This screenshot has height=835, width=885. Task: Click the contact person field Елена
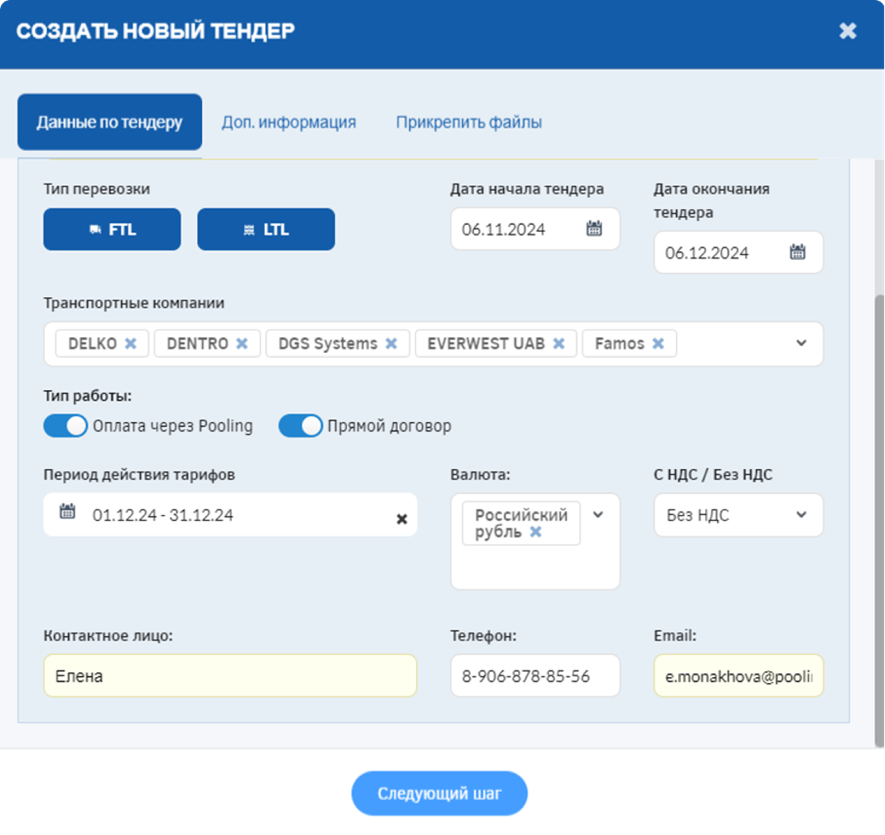[x=230, y=676]
